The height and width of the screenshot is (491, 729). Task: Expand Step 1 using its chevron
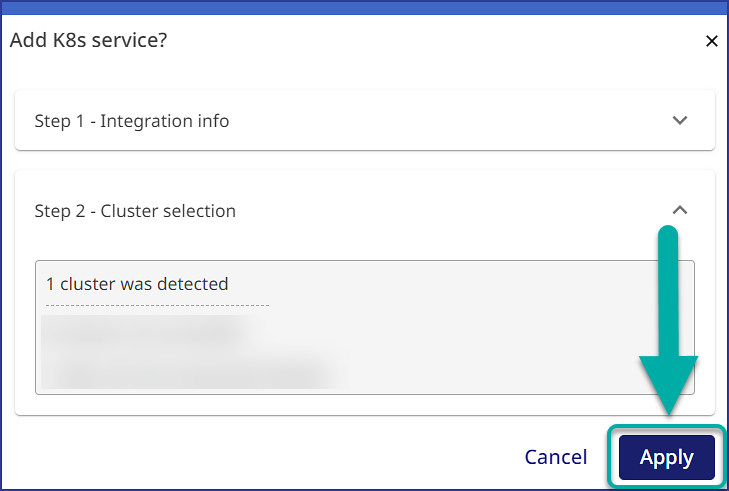click(x=680, y=120)
